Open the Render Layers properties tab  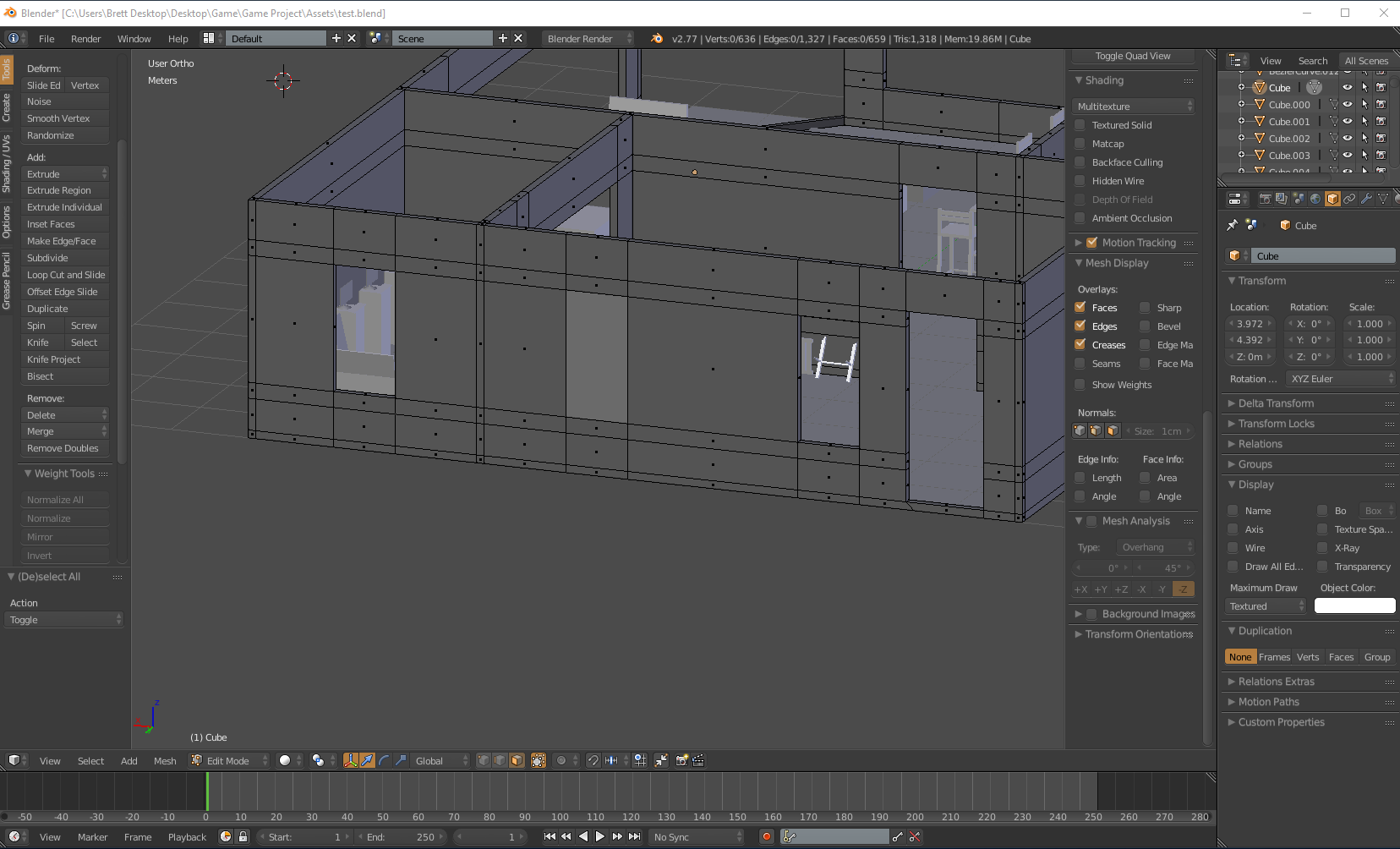click(1282, 199)
